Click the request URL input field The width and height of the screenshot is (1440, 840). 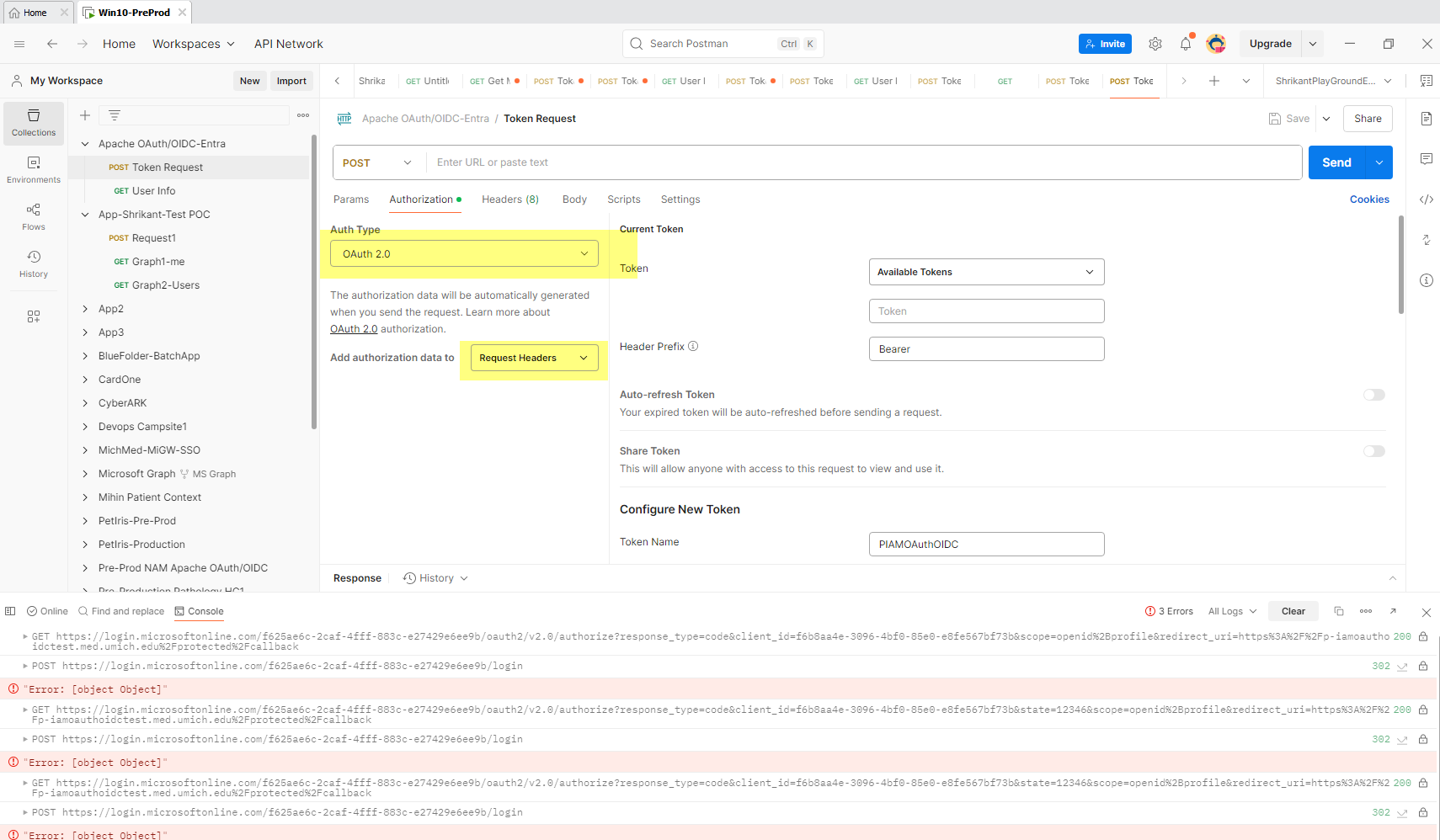[x=864, y=162]
